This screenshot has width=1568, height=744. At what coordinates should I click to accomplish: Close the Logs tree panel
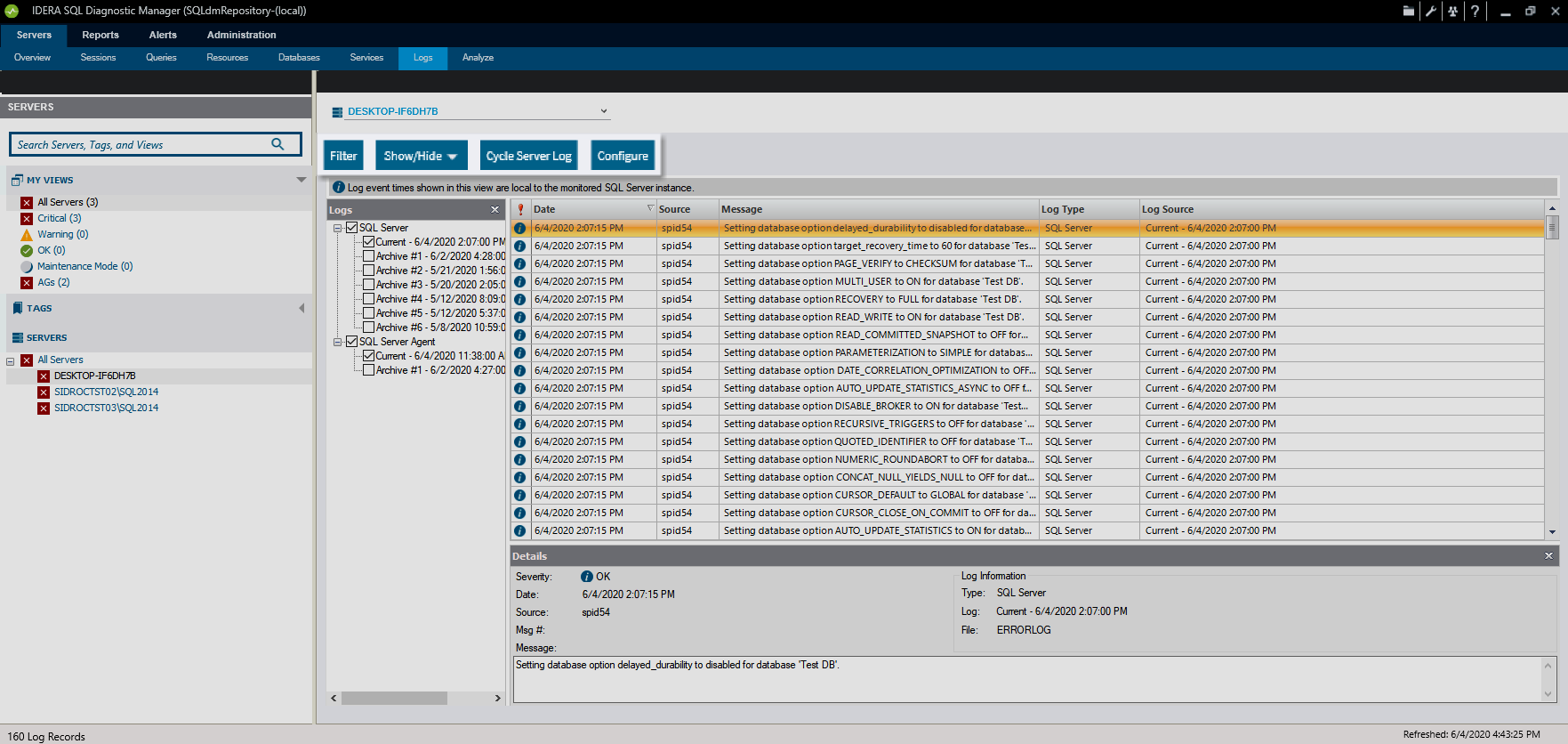click(x=495, y=209)
